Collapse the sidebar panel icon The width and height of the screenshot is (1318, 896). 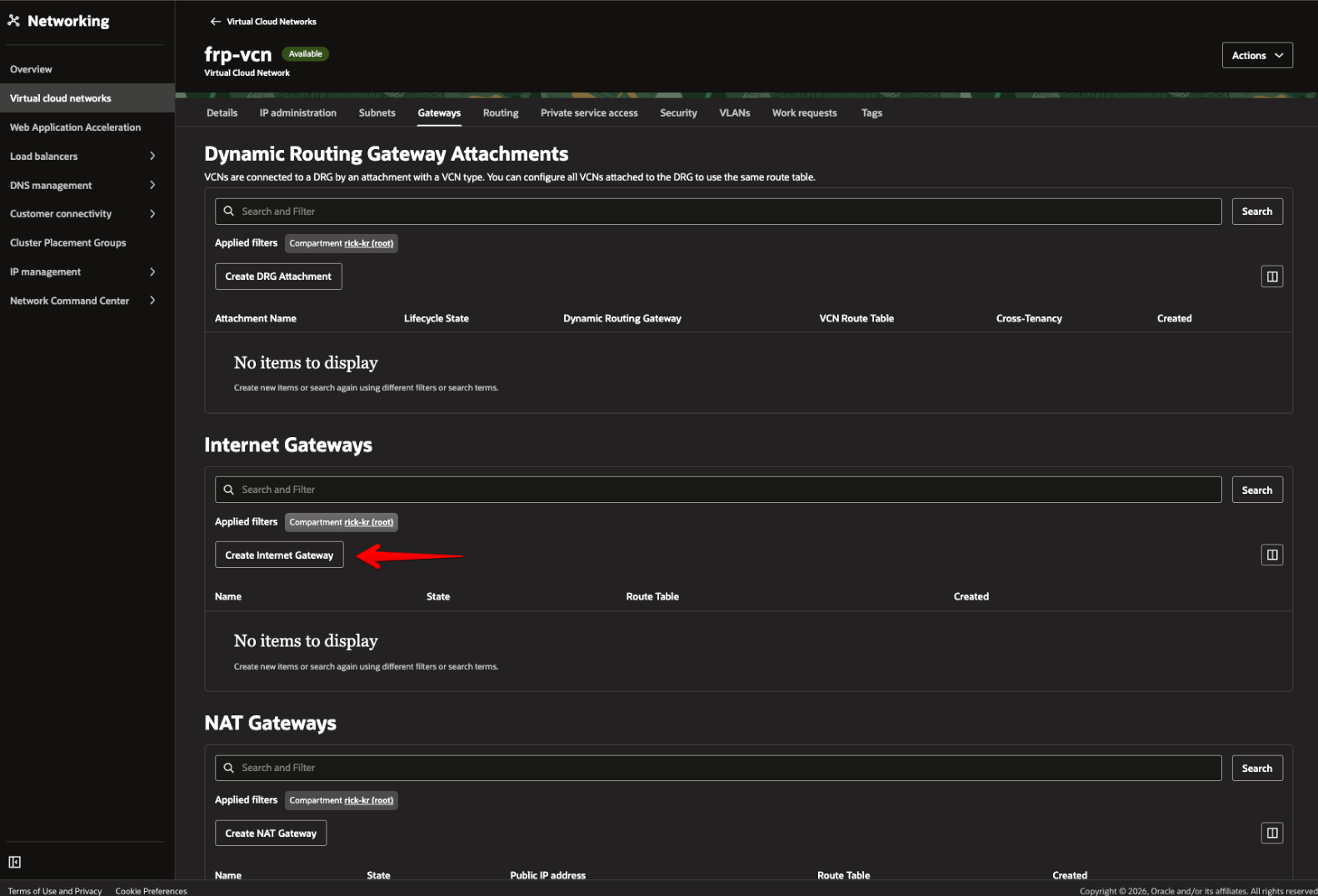tap(15, 862)
